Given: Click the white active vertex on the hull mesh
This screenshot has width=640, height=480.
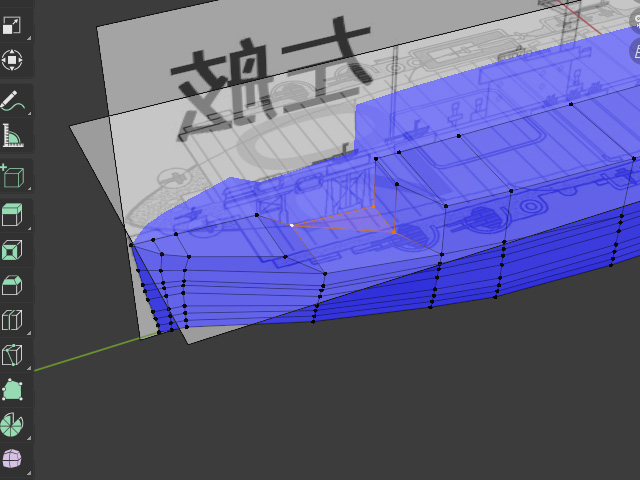Looking at the screenshot, I should (291, 225).
